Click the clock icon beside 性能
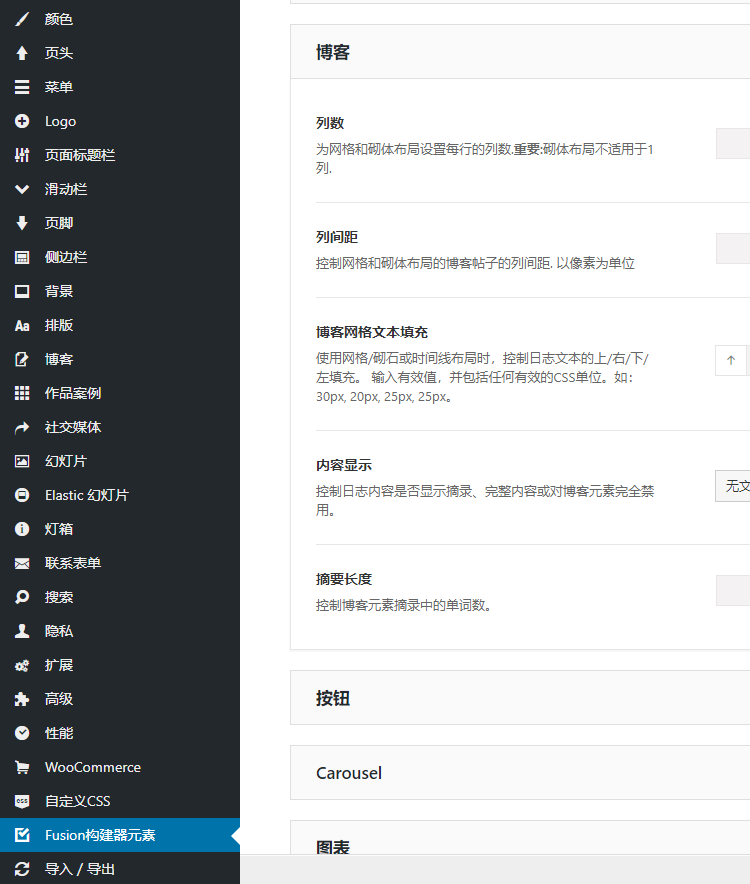This screenshot has height=884, width=750. tap(22, 733)
